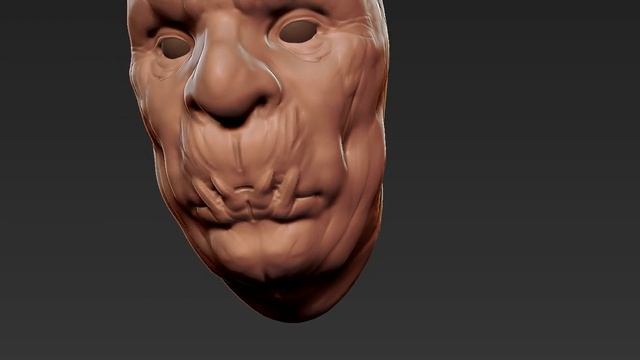Click the head model's hollow right eye socket
640x360 pixels.
(x=298, y=31)
